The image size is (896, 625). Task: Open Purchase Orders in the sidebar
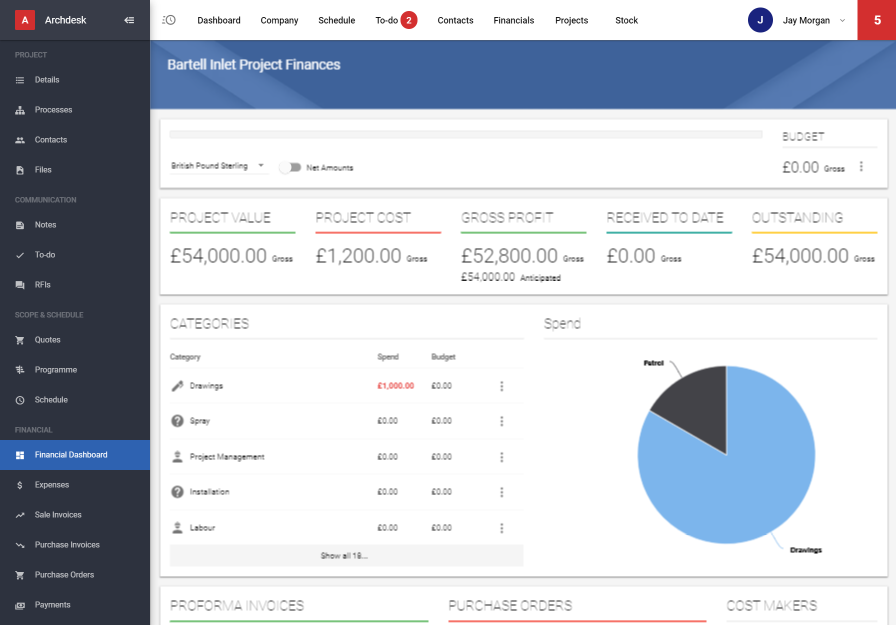click(x=64, y=575)
